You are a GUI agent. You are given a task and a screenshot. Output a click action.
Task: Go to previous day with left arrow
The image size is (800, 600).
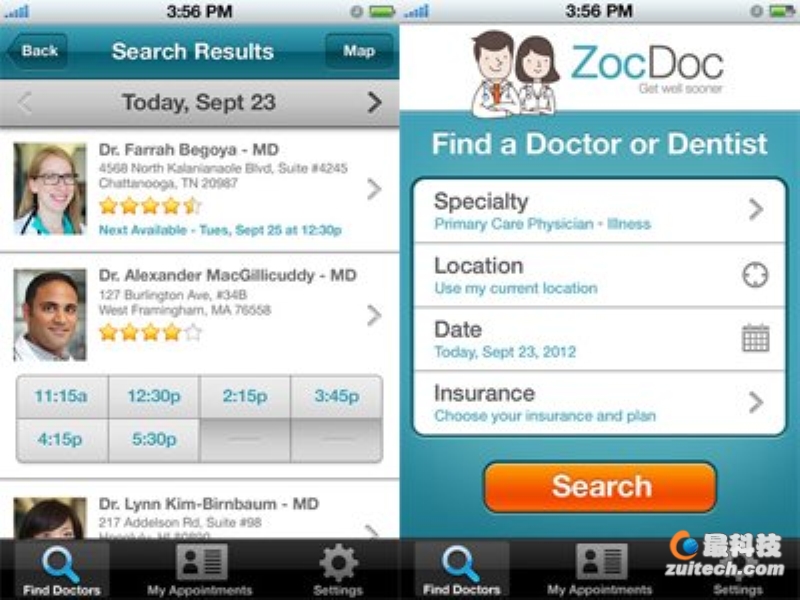coord(24,103)
